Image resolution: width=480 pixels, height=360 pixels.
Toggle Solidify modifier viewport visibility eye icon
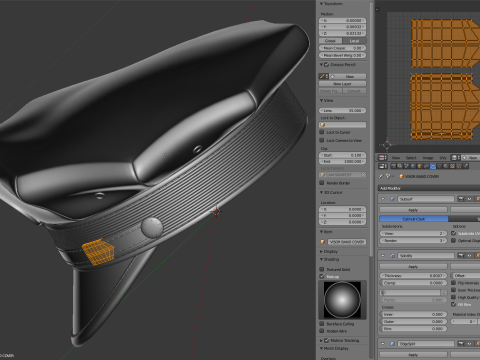(470, 255)
